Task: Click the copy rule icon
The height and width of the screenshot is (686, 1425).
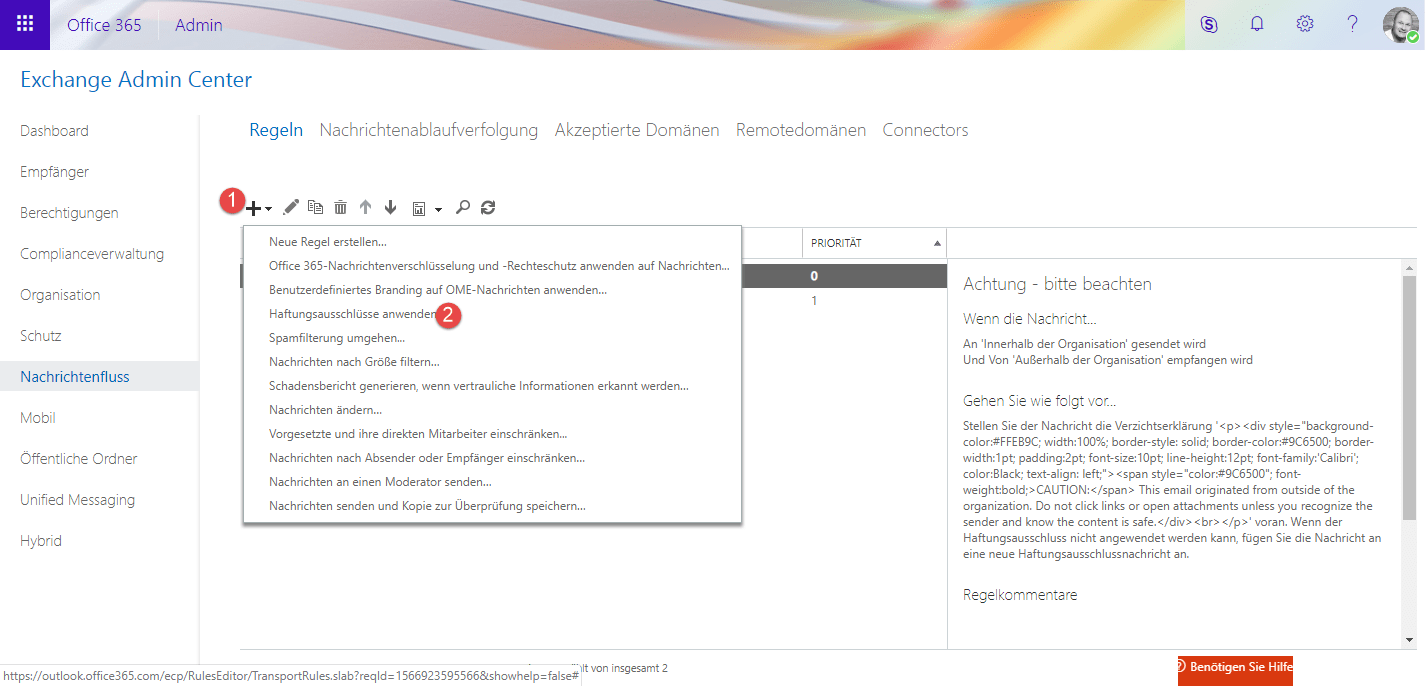Action: point(316,207)
